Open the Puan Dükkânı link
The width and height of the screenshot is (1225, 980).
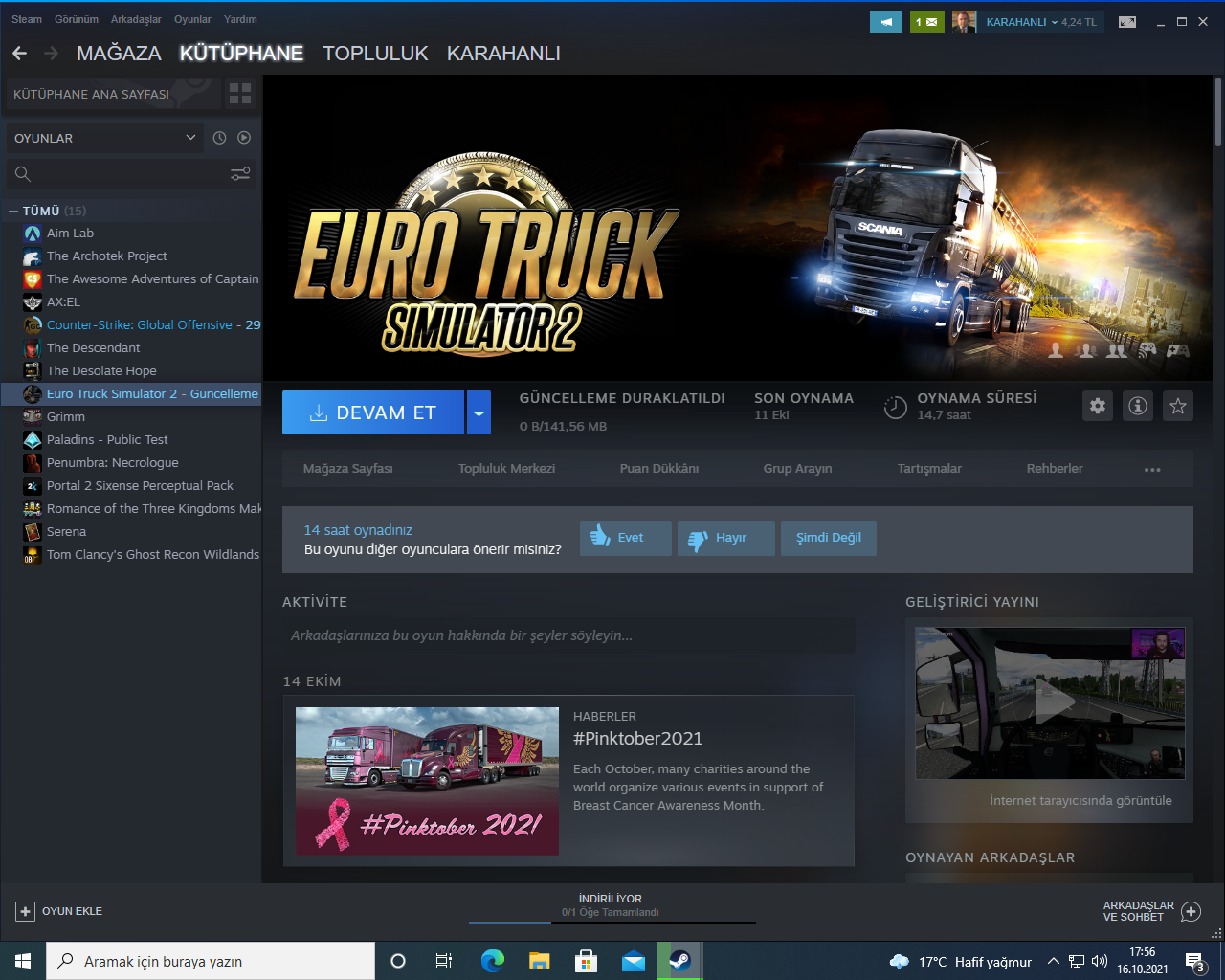tap(659, 469)
